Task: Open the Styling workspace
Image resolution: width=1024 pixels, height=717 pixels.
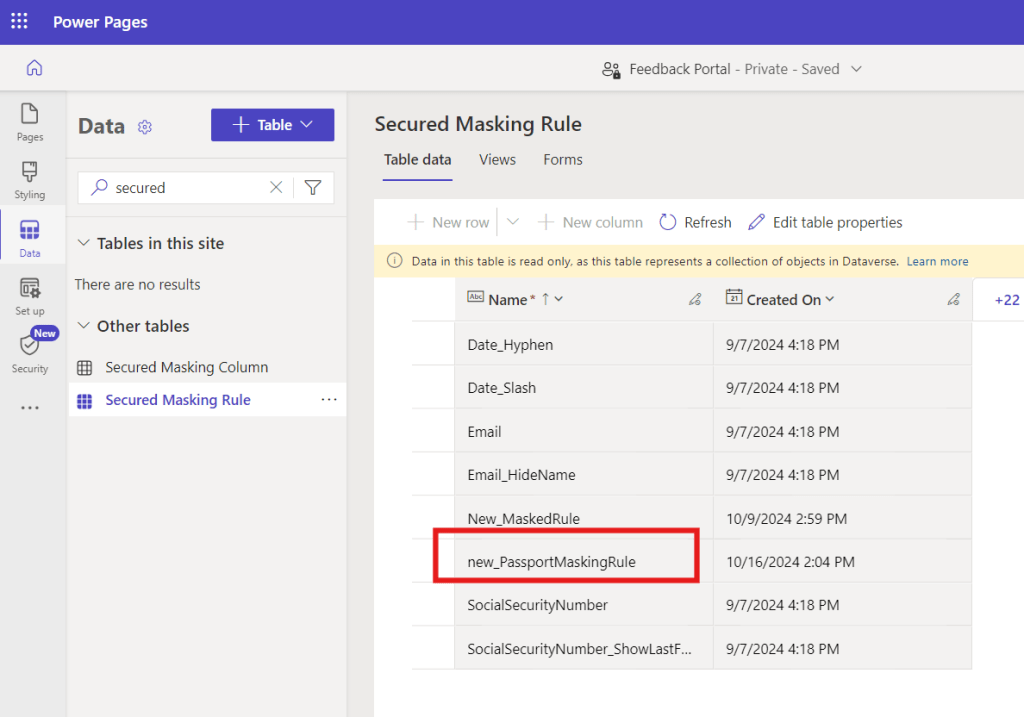Action: (x=30, y=180)
